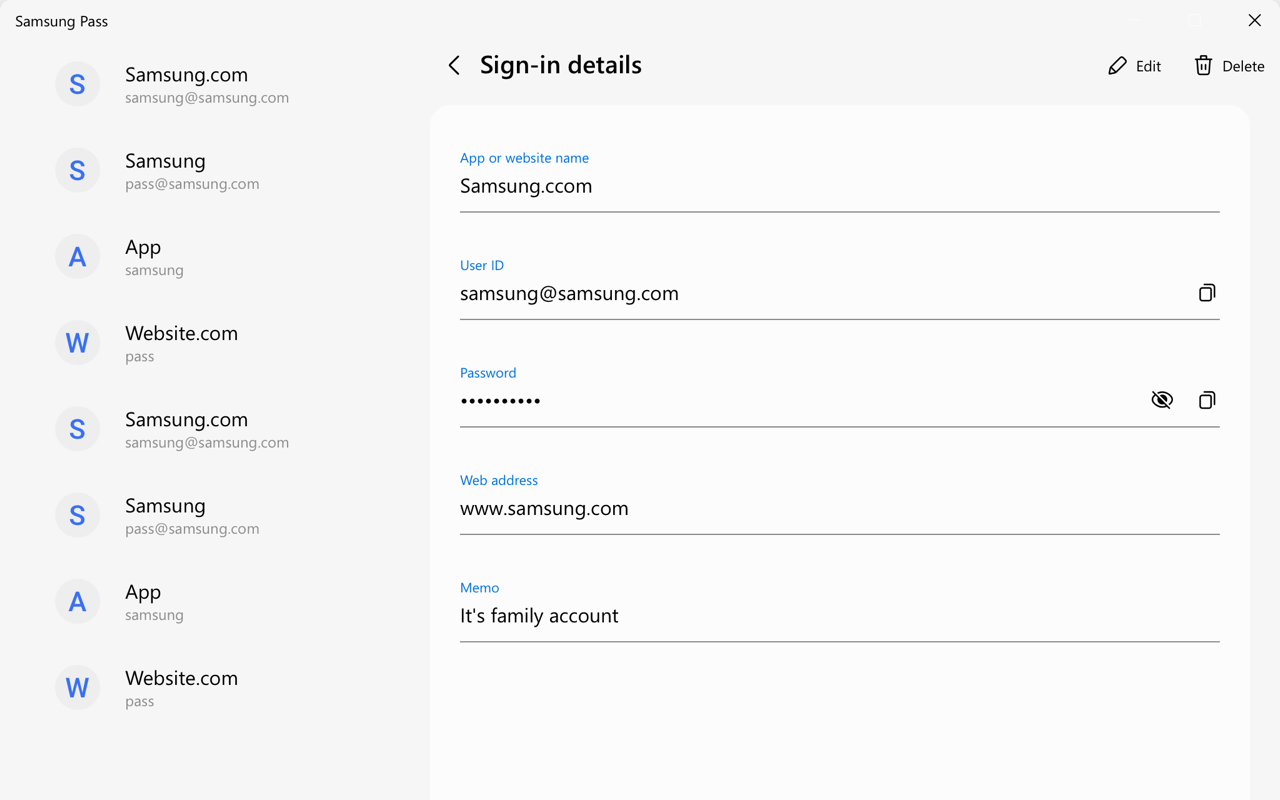Click the first S avatar for Samsung.com
This screenshot has width=1280, height=800.
(77, 85)
